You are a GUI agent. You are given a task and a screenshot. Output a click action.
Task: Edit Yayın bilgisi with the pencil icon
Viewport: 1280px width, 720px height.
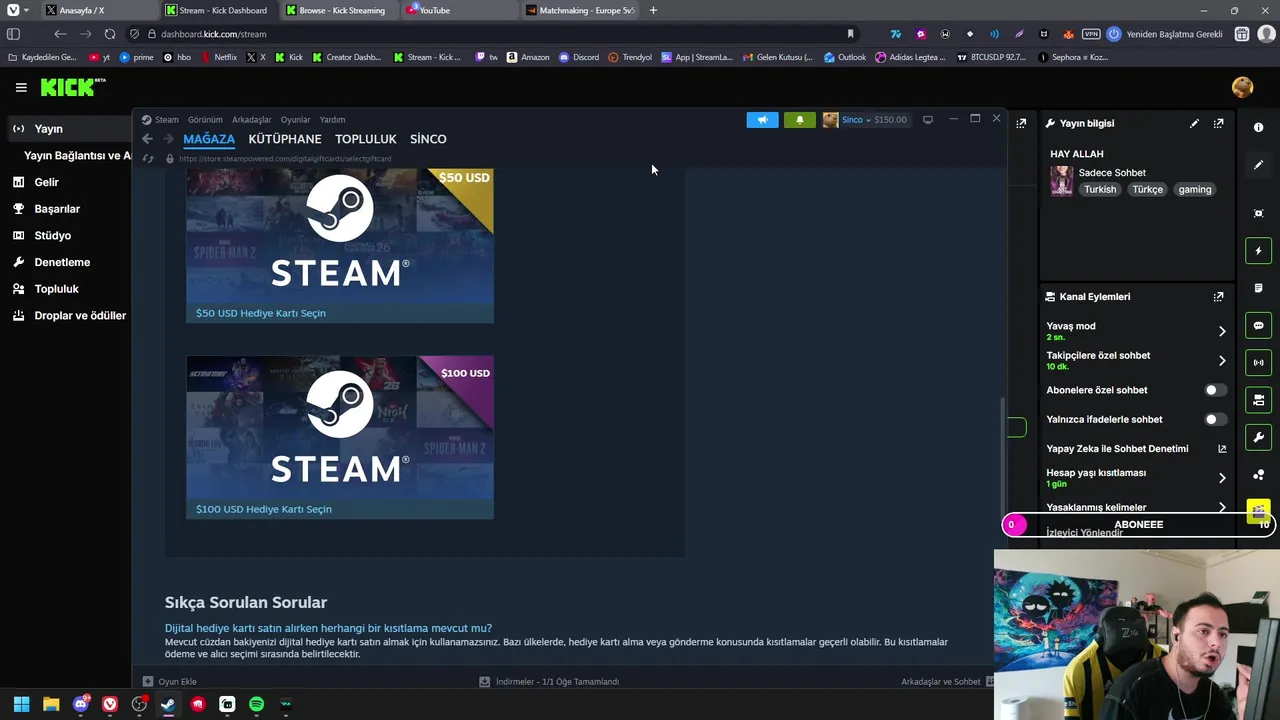click(x=1194, y=123)
